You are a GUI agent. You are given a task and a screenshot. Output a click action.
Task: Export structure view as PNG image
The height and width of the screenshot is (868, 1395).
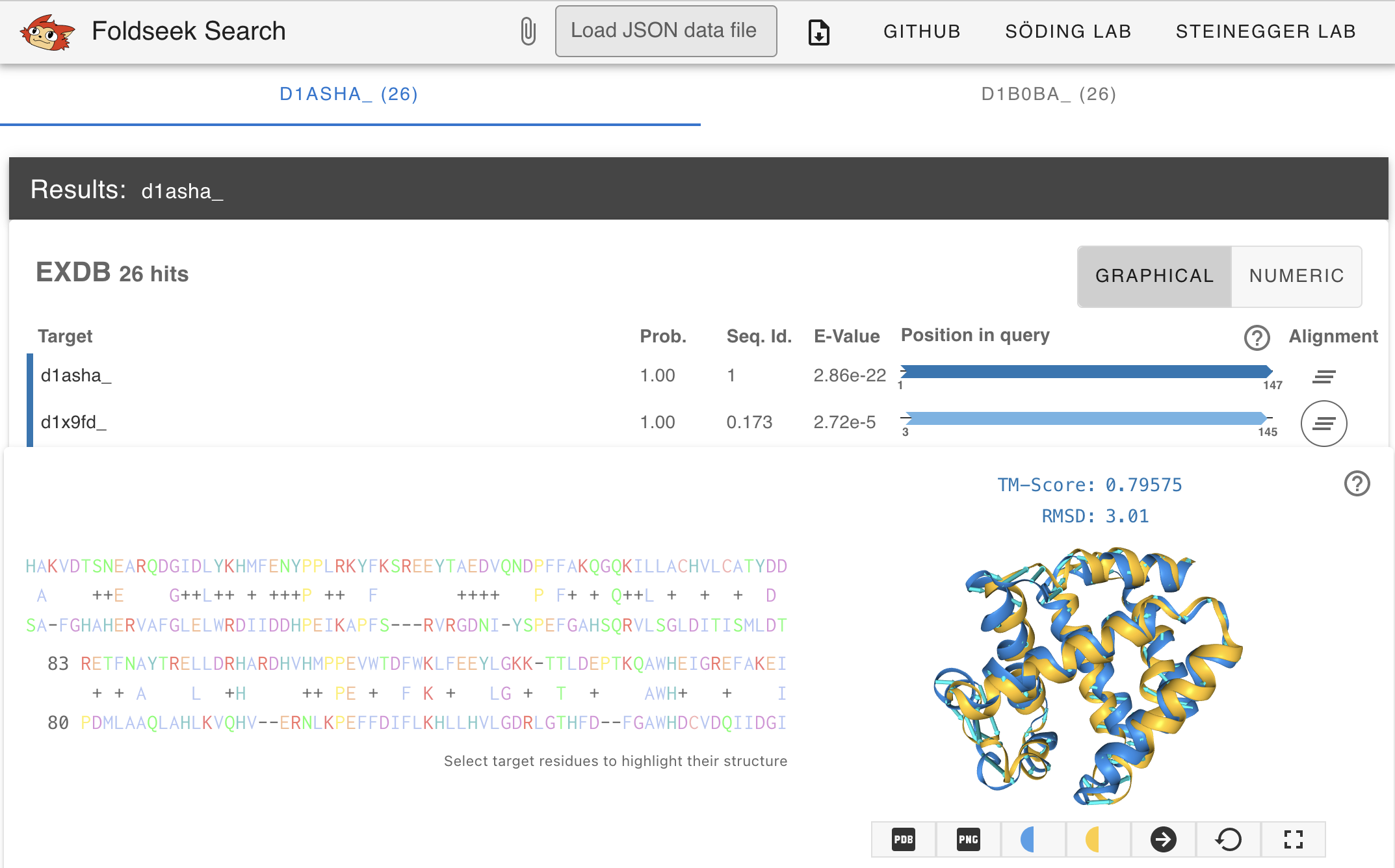pyautogui.click(x=968, y=839)
